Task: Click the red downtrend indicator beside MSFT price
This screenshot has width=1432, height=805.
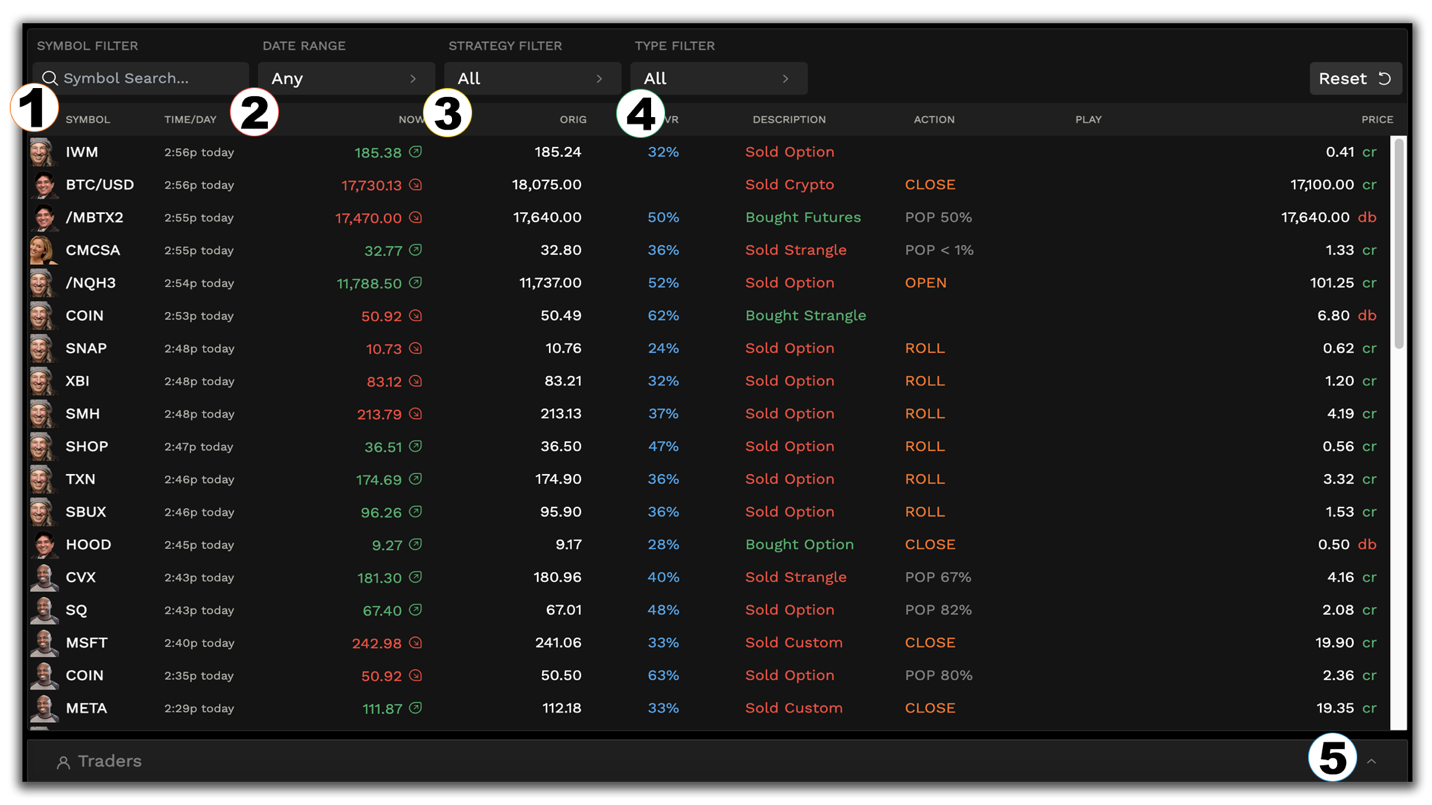Action: [x=417, y=642]
